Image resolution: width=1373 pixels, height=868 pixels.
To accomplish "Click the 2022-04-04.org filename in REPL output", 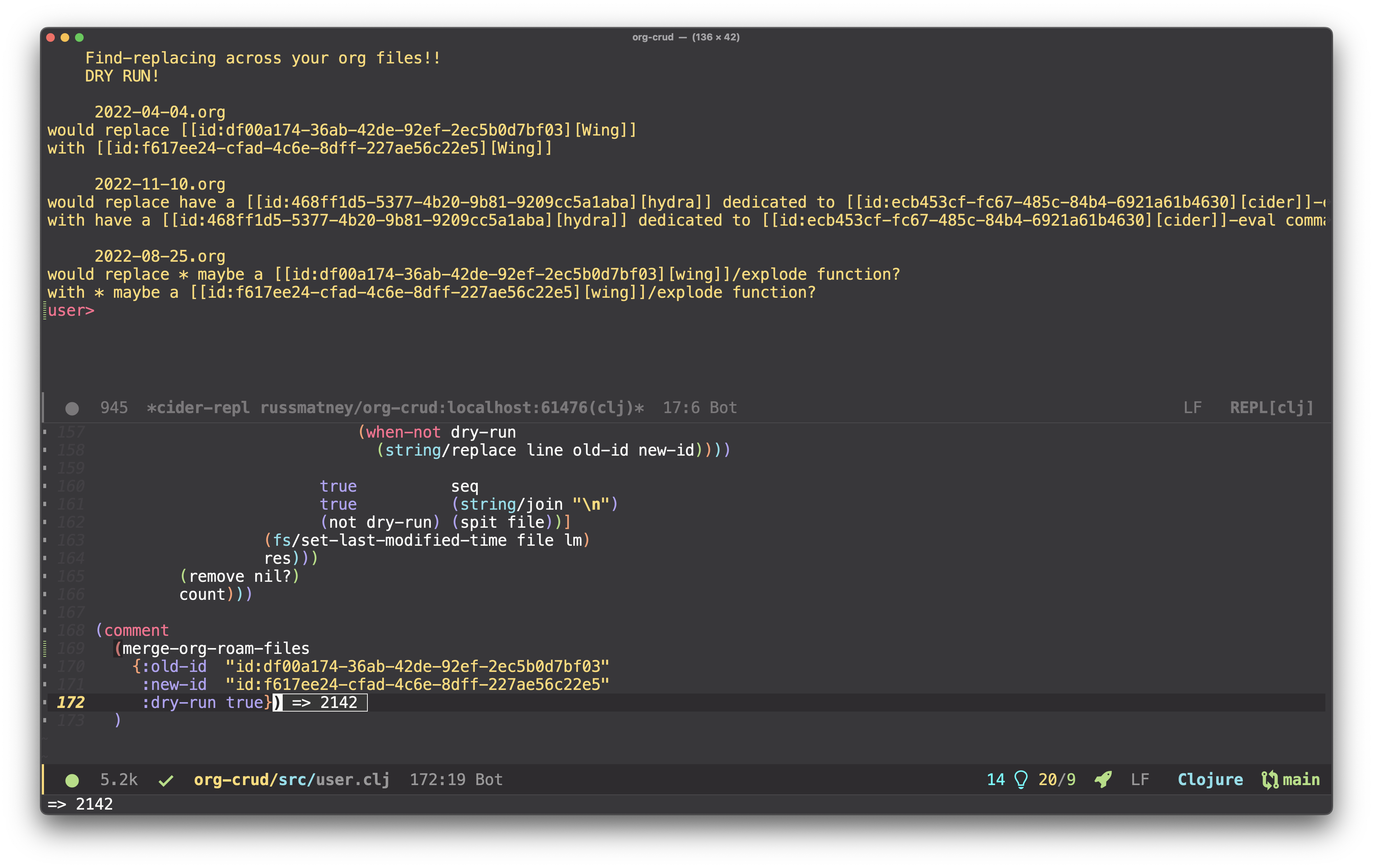I will (160, 112).
